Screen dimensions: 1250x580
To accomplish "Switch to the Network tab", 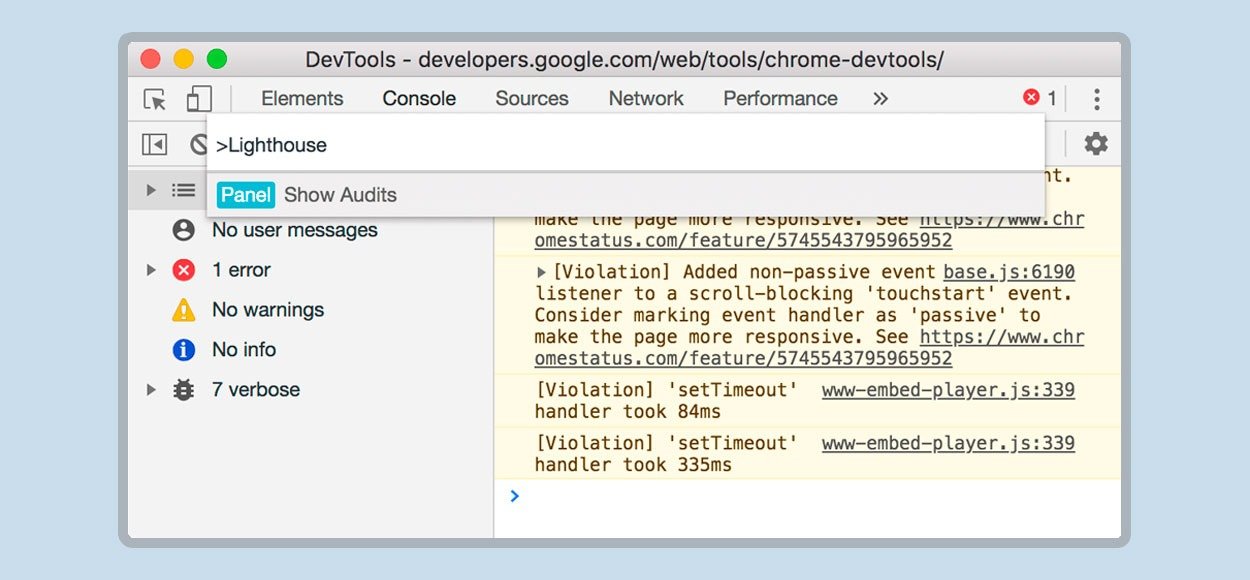I will click(646, 98).
